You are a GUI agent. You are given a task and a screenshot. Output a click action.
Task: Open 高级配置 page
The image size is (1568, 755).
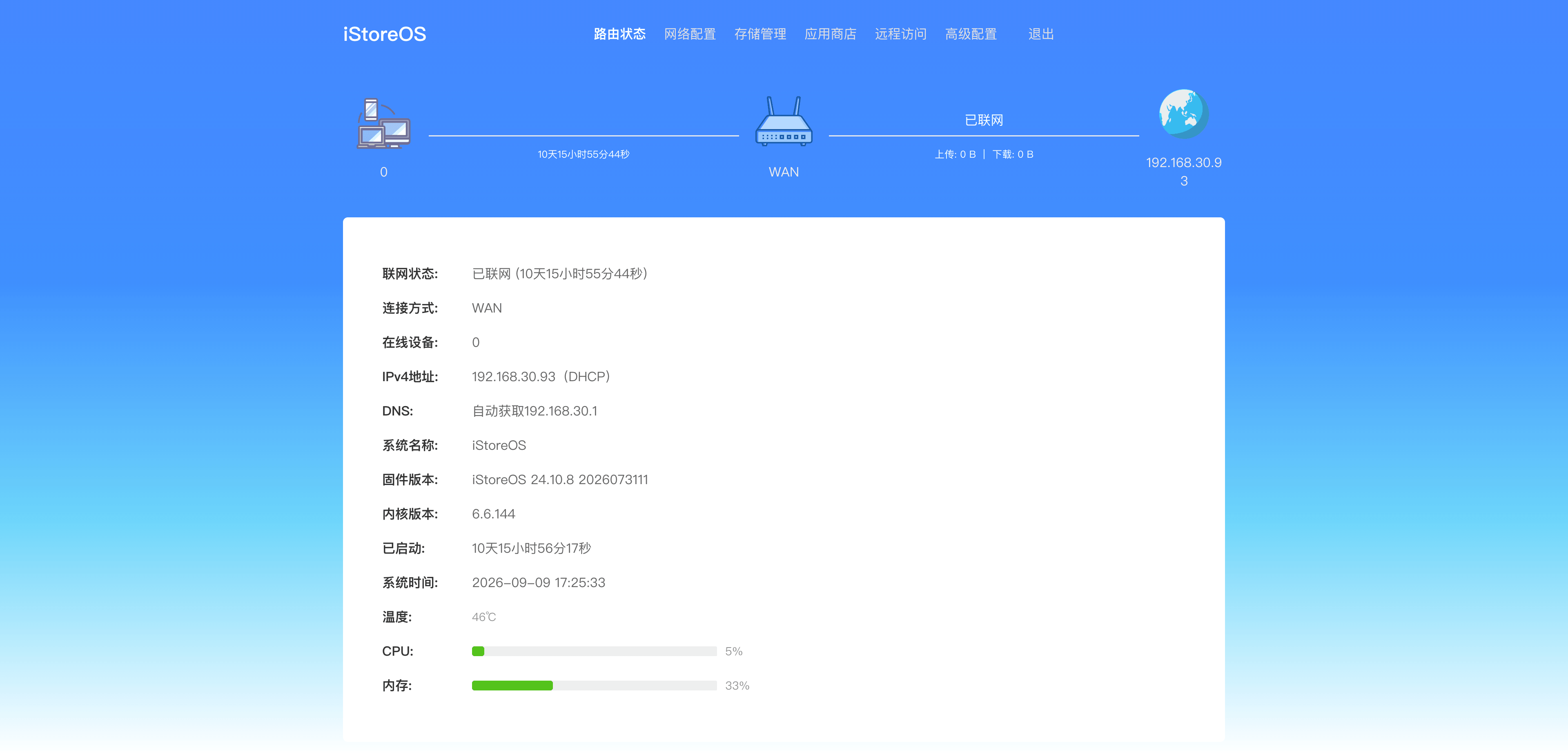971,34
